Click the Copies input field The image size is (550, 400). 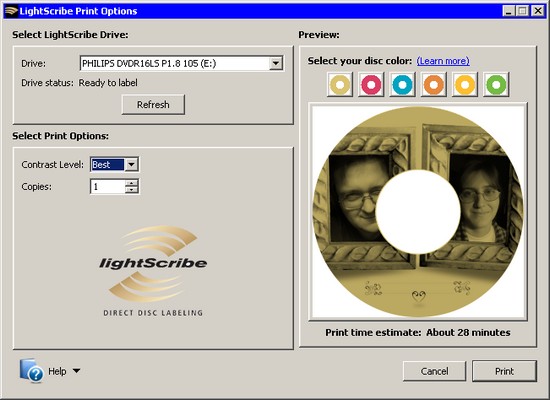[x=108, y=186]
